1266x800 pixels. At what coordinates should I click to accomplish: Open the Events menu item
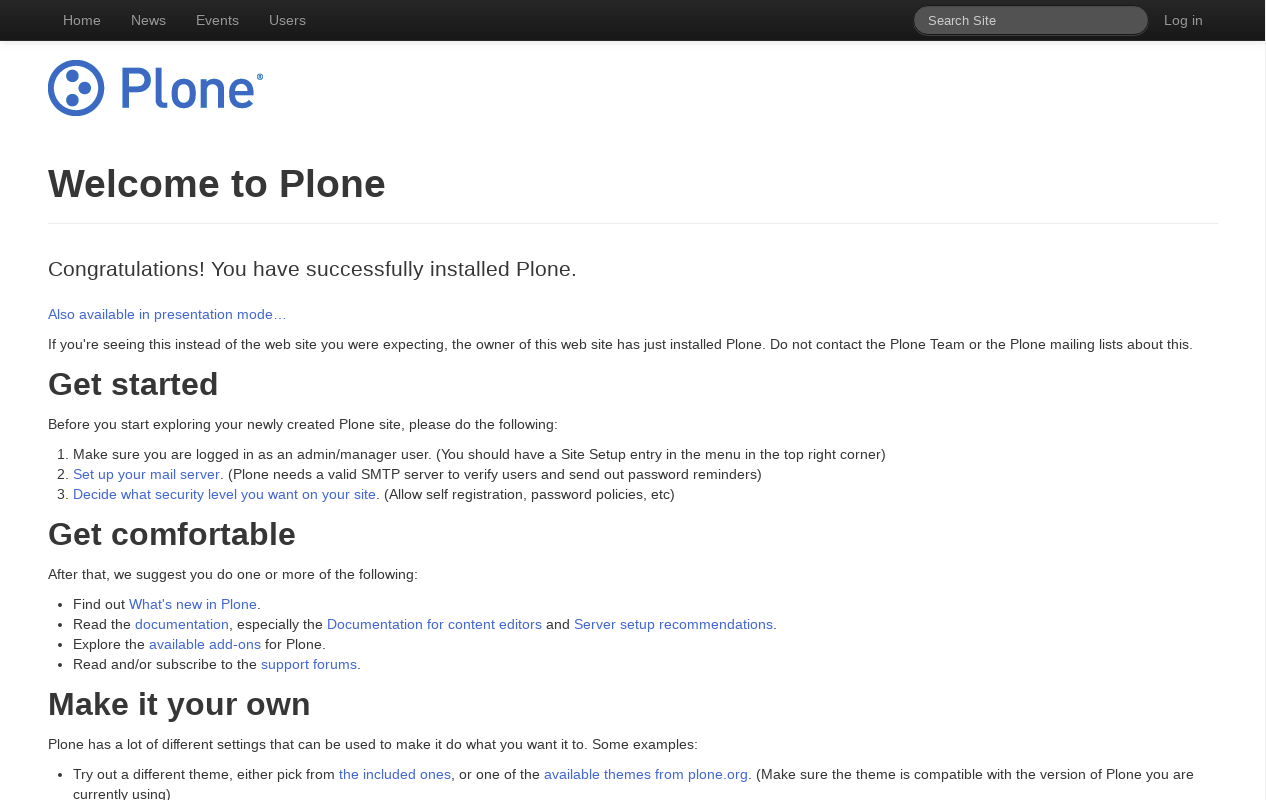tap(217, 20)
